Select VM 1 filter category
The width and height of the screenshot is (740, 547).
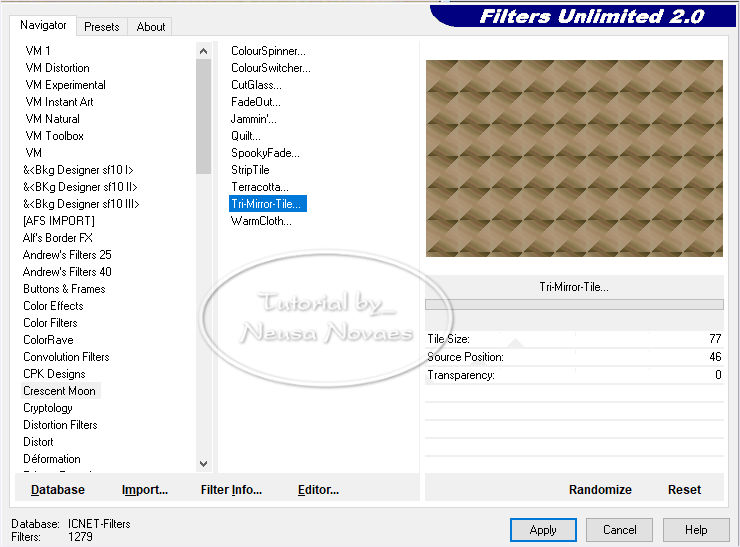pos(38,50)
